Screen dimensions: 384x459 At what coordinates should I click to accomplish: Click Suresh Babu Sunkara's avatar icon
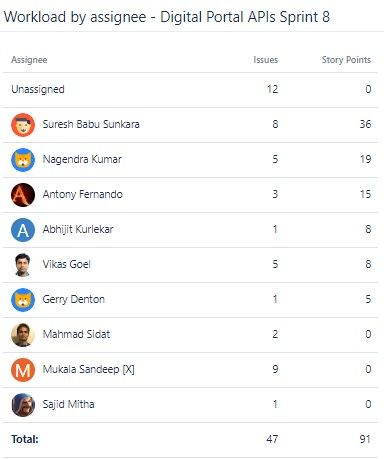point(23,125)
